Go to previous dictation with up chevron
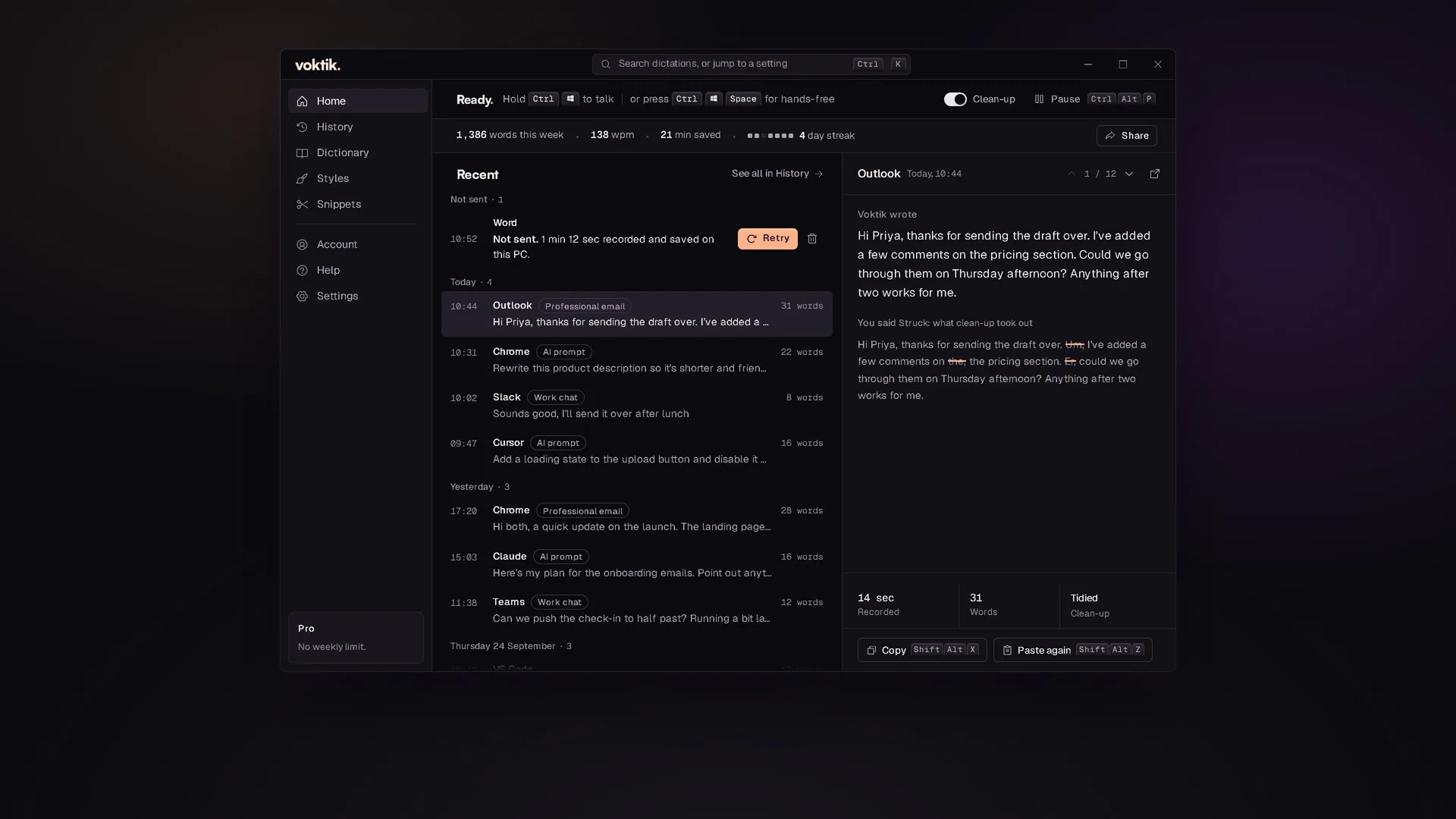 pyautogui.click(x=1072, y=174)
